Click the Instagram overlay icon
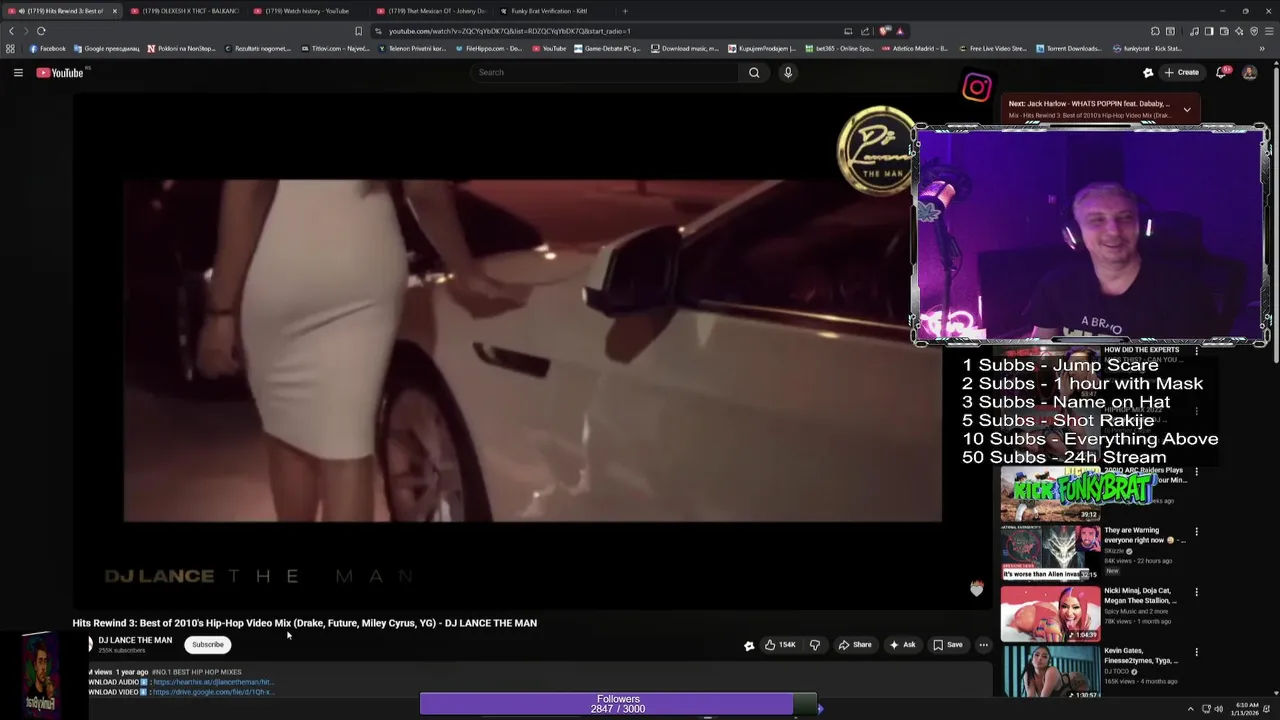This screenshot has width=1280, height=720. coord(977,88)
